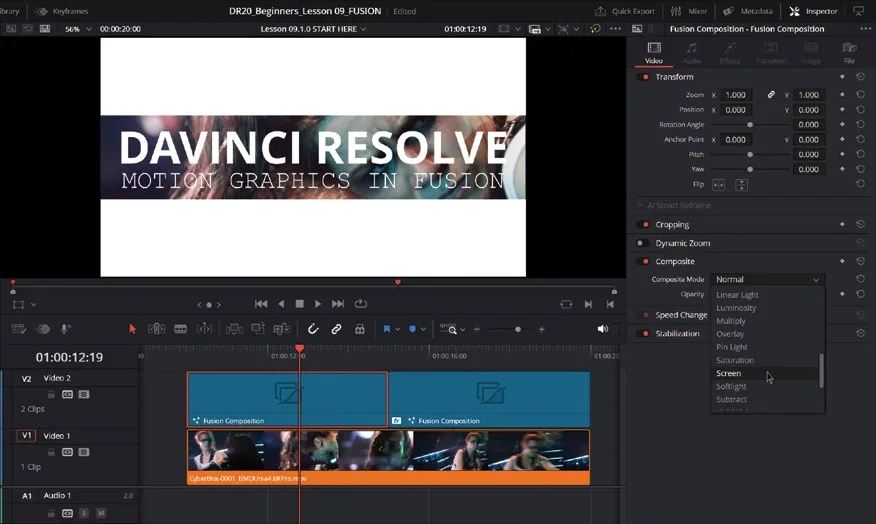Screen dimensions: 876x524
Task: Select the first Fusion Composition clip on V2
Action: click(x=287, y=399)
